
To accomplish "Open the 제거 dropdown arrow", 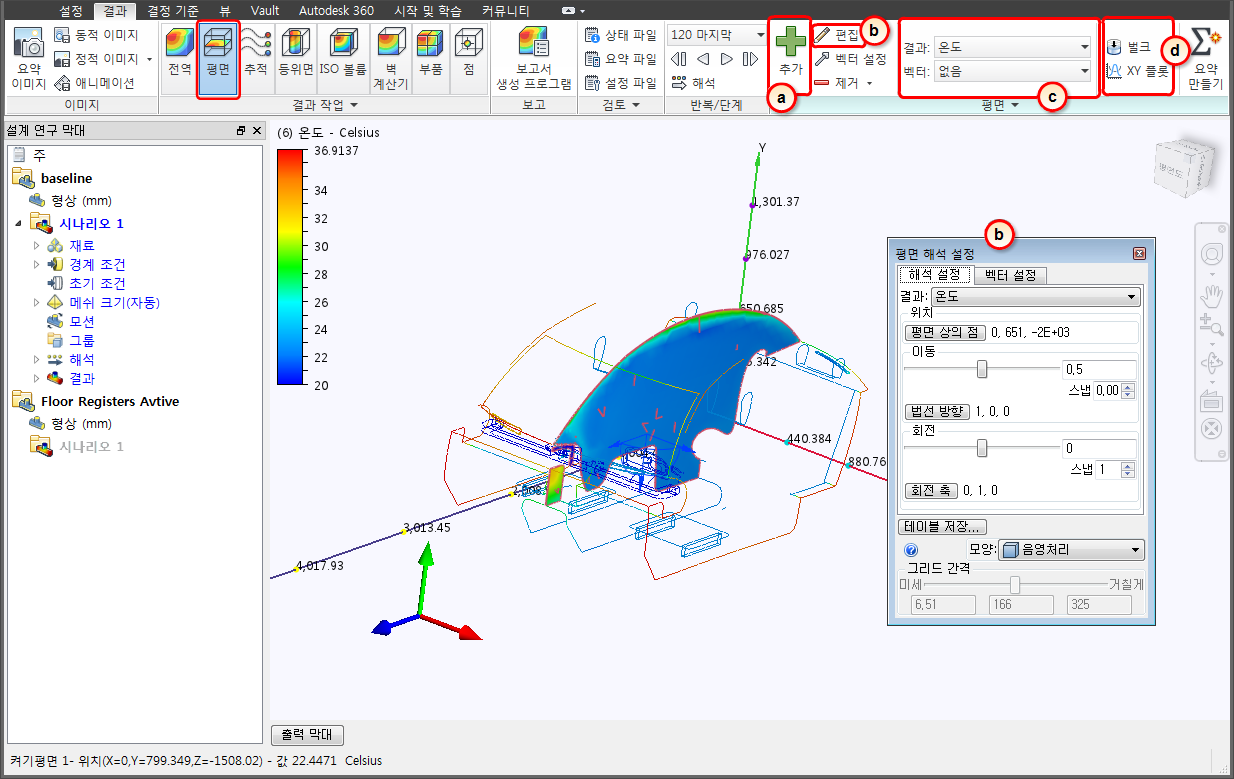I will click(x=870, y=83).
